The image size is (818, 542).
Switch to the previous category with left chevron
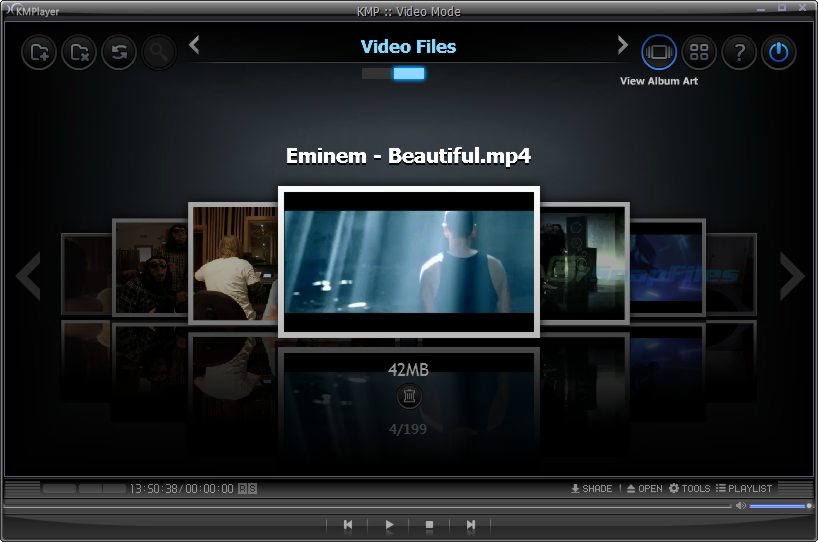point(194,45)
